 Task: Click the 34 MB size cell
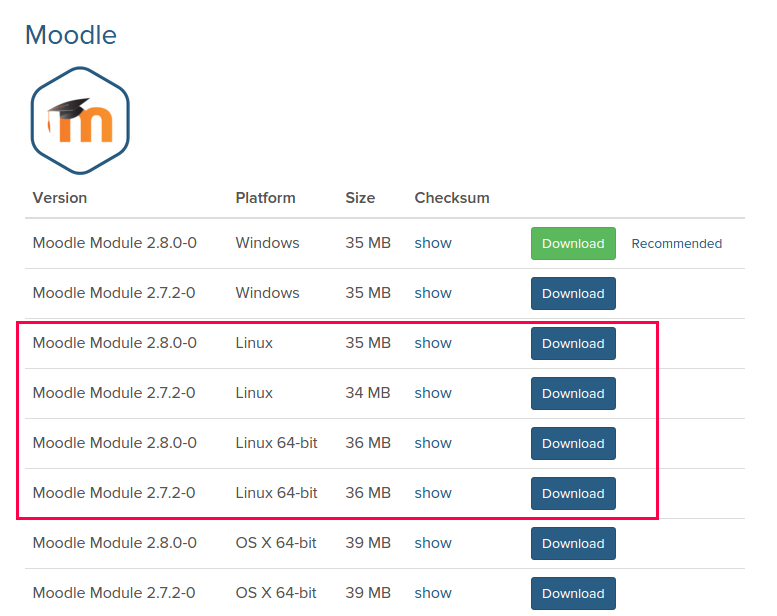[368, 393]
